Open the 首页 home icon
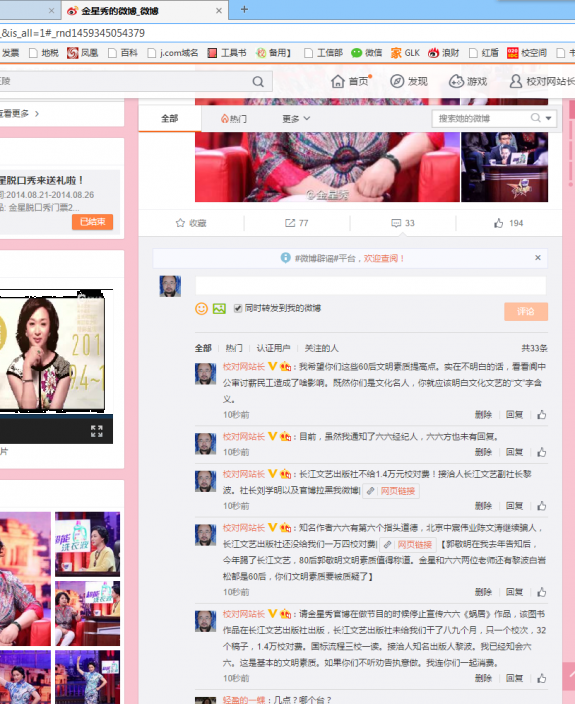 click(338, 81)
